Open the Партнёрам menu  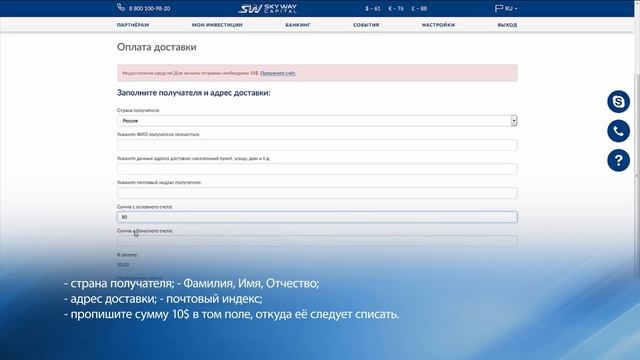click(133, 25)
